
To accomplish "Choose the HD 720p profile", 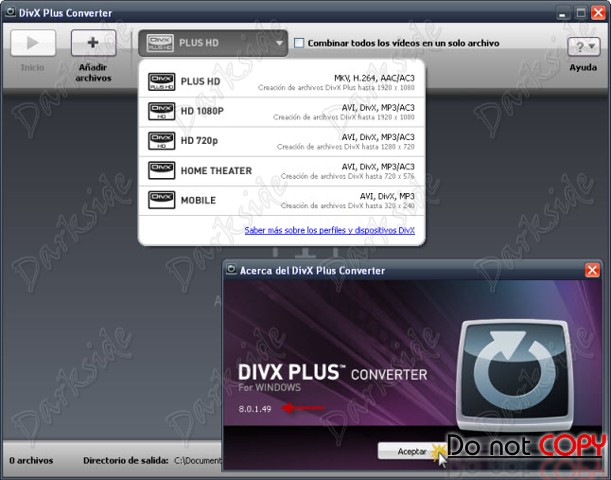I will (281, 141).
